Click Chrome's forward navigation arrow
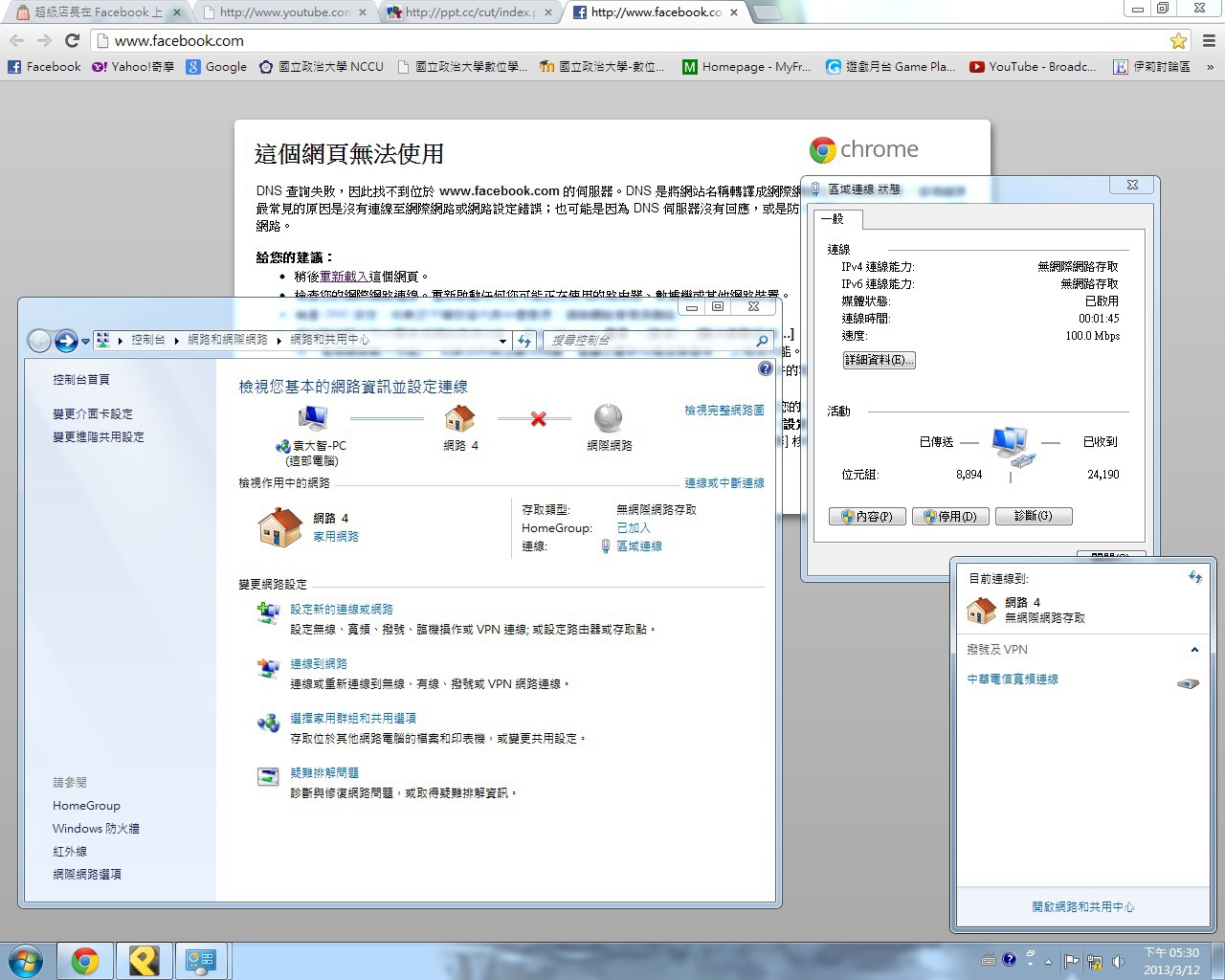This screenshot has height=980, width=1225. [44, 40]
